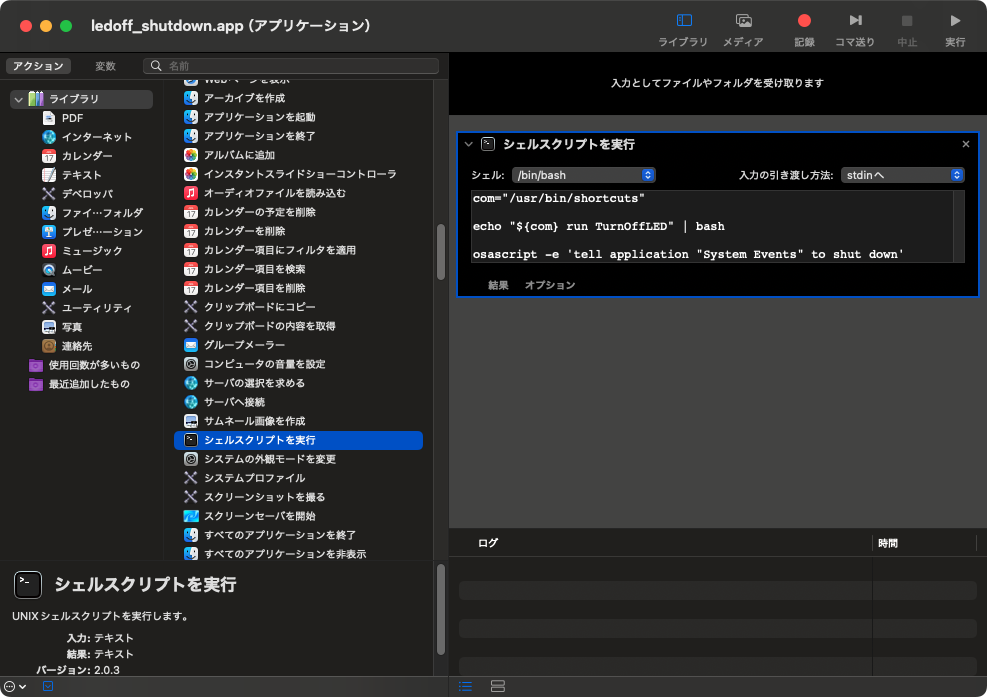Switch to the アクション segment
This screenshot has height=697, width=987.
click(38, 66)
